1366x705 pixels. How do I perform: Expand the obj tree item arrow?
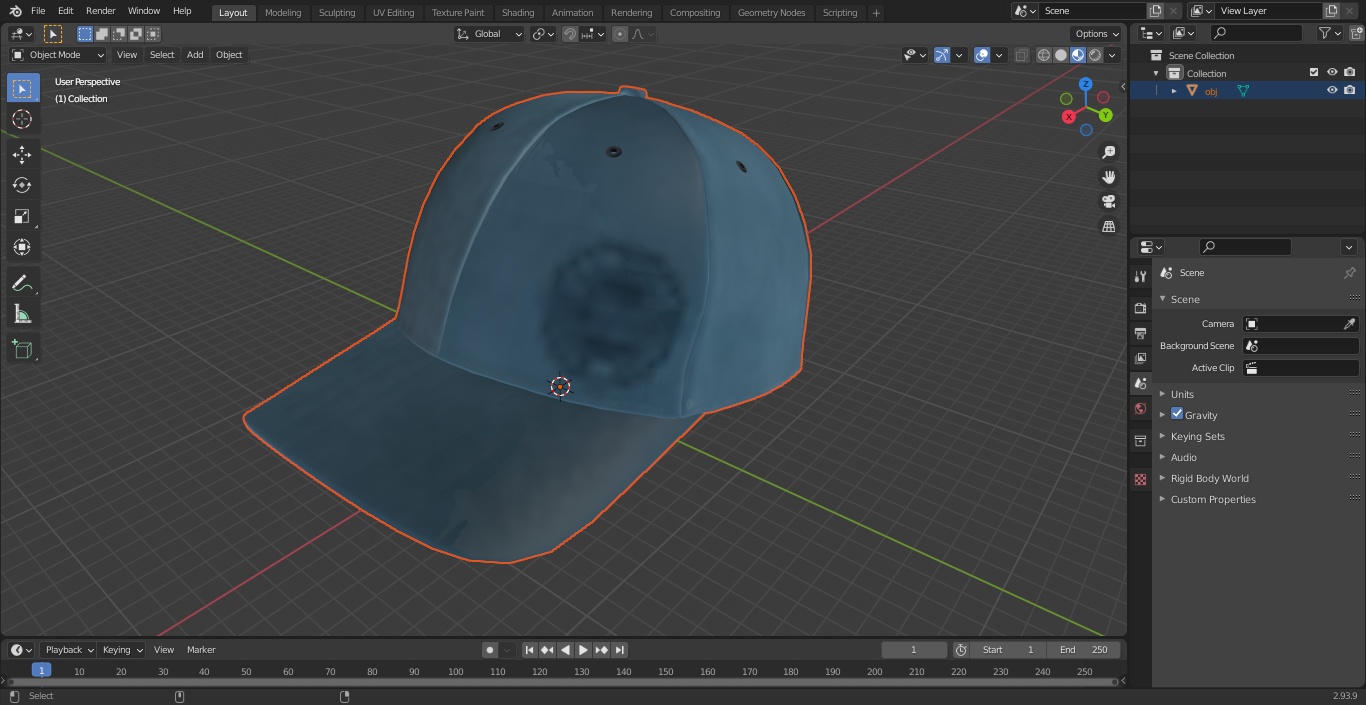tap(1174, 91)
